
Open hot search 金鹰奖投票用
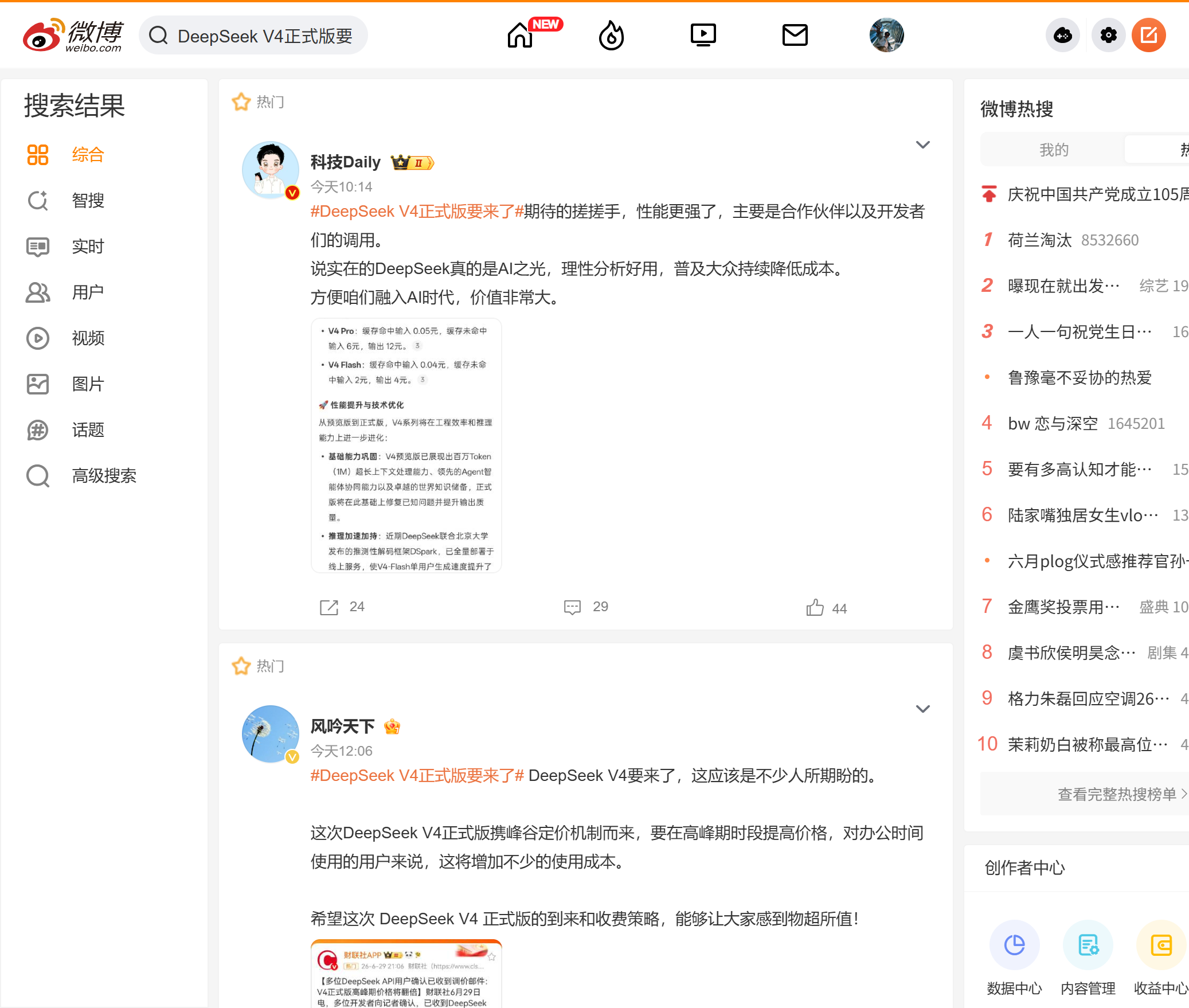click(1063, 607)
